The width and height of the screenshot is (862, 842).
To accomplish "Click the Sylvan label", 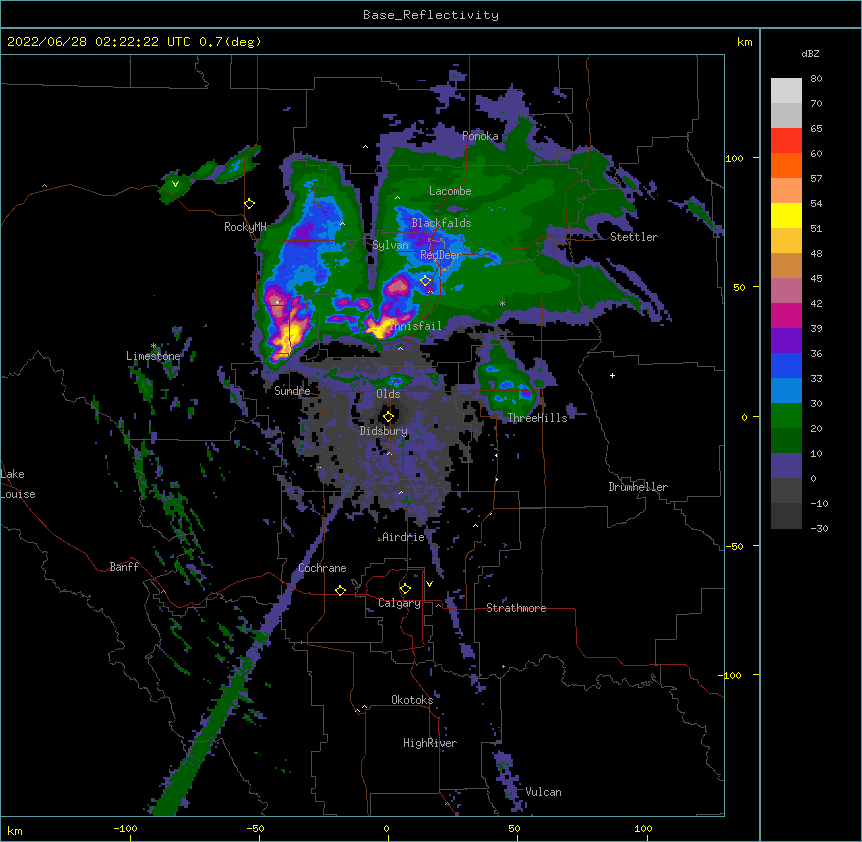I will (x=390, y=245).
